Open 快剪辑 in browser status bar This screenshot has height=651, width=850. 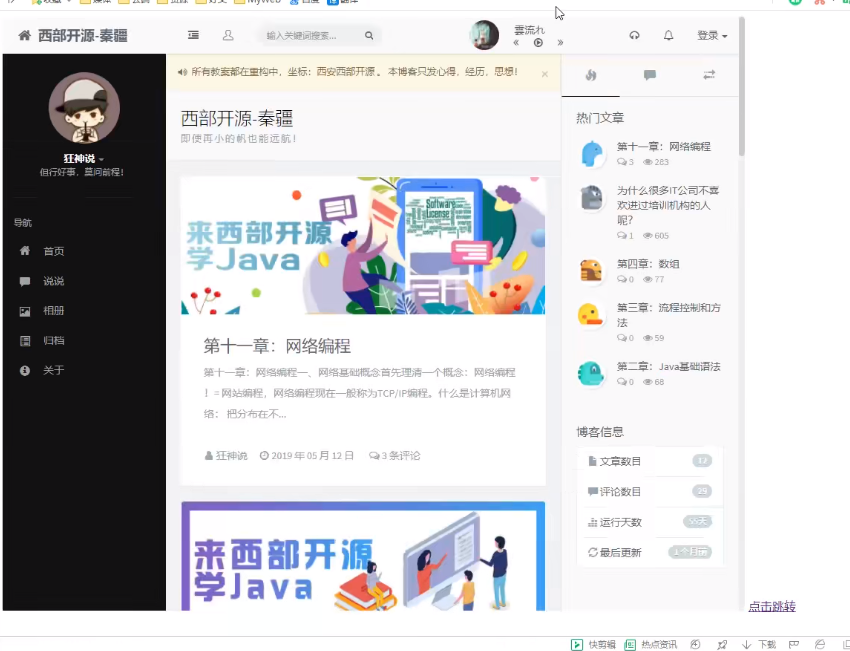coord(593,644)
